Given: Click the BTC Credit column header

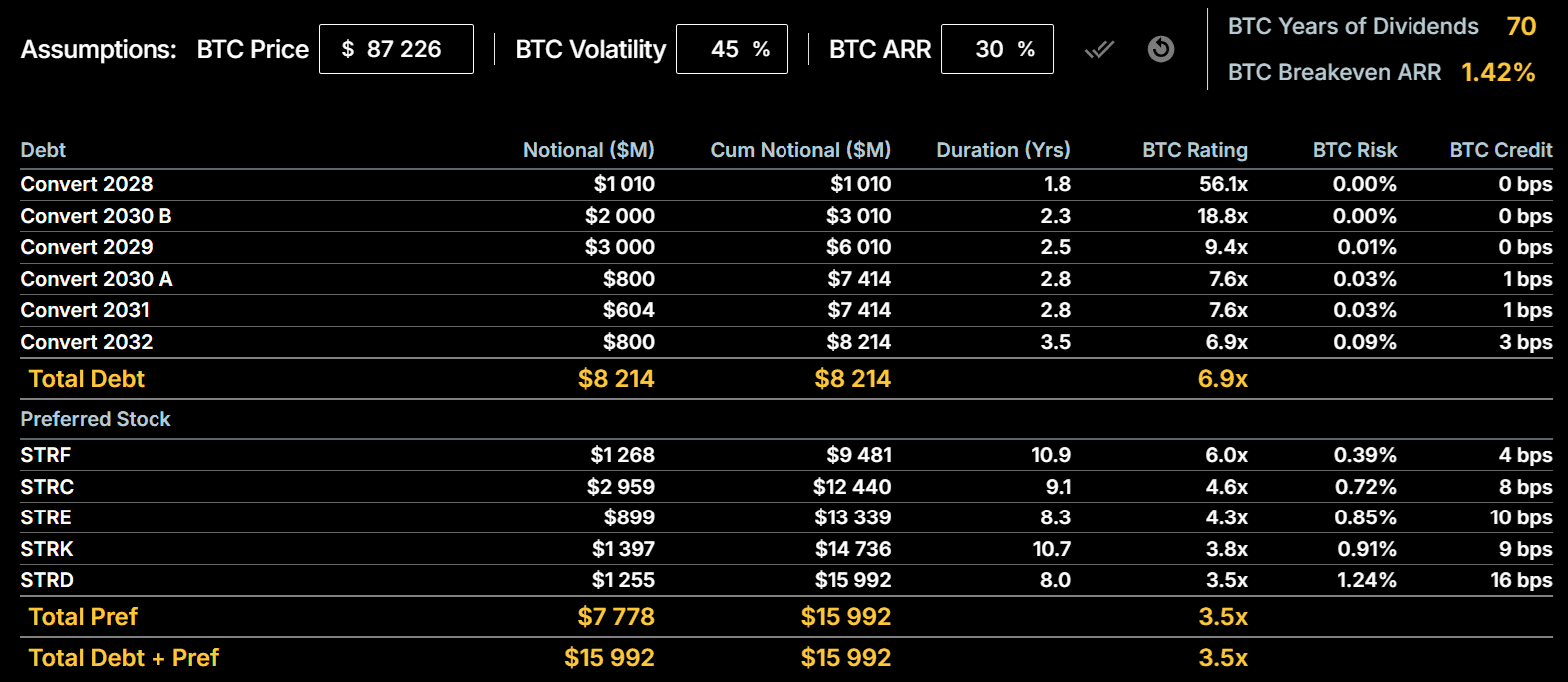Looking at the screenshot, I should 1500,150.
